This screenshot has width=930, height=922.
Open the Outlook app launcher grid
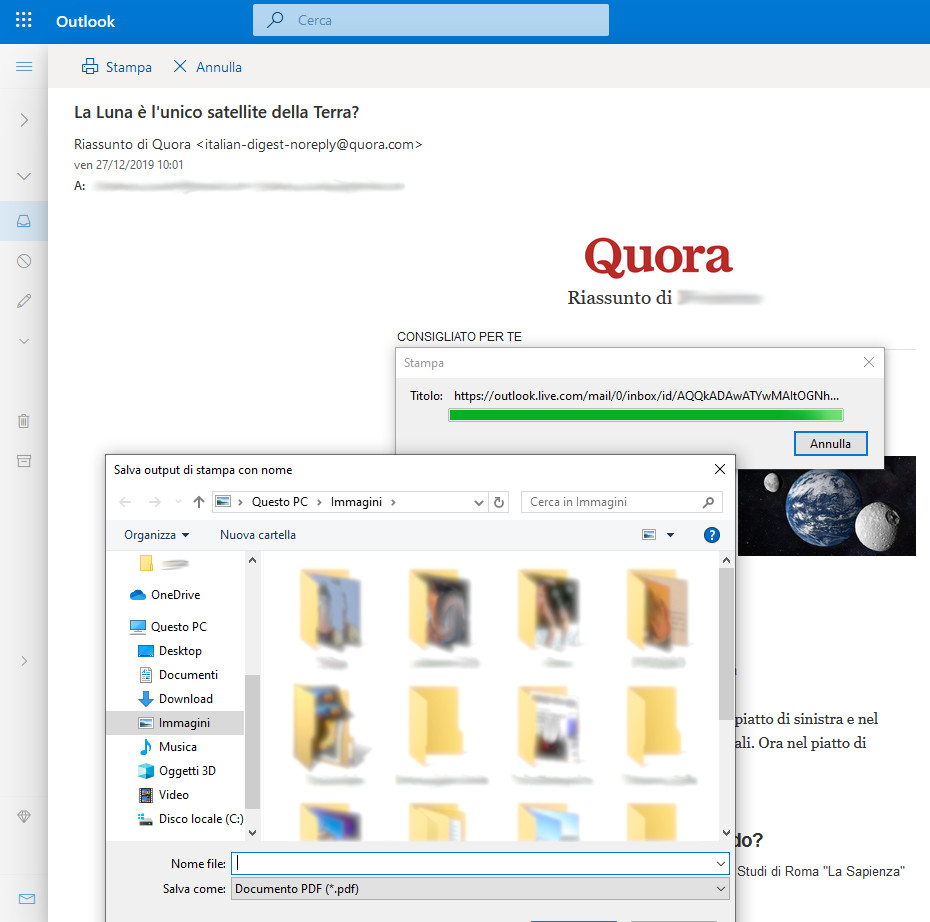24,20
